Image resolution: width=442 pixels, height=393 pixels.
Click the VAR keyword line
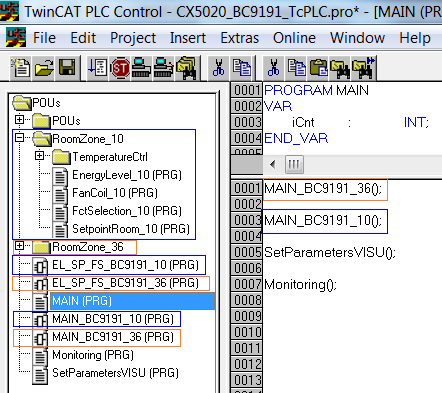[x=278, y=106]
